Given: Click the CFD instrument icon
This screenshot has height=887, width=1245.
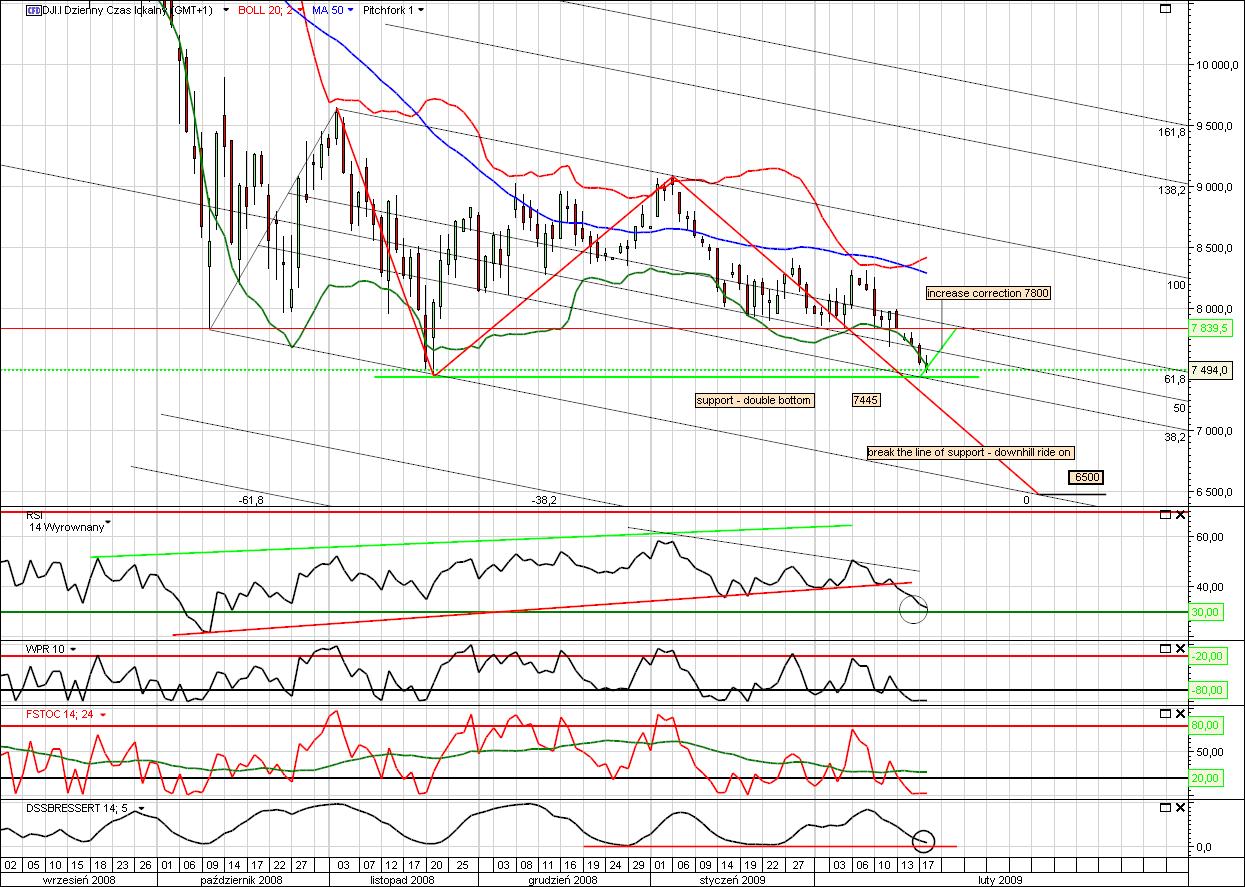Looking at the screenshot, I should 32,9.
